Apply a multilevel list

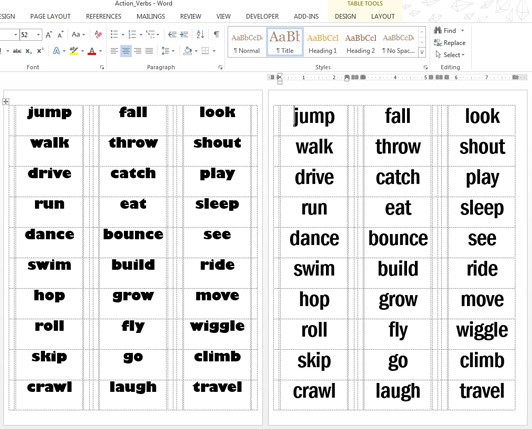point(150,34)
